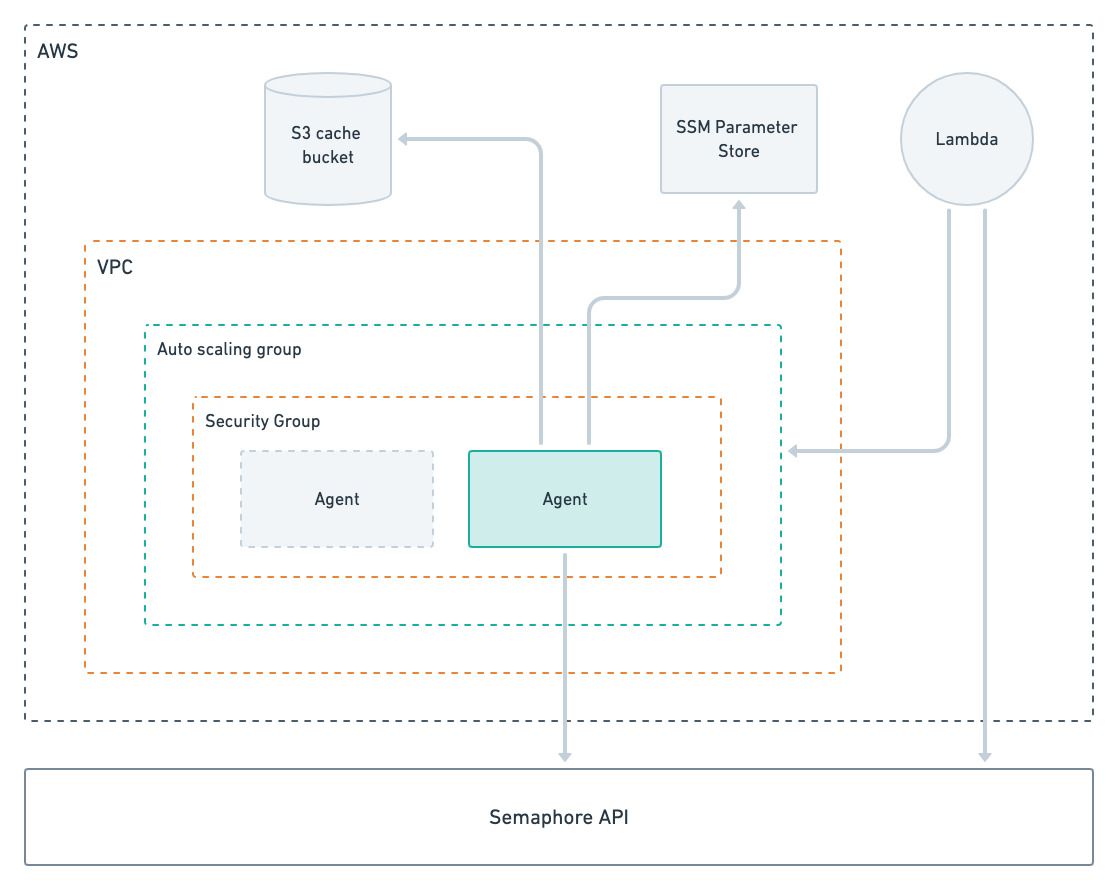
Task: Click the Semaphore API box
Action: point(559,817)
